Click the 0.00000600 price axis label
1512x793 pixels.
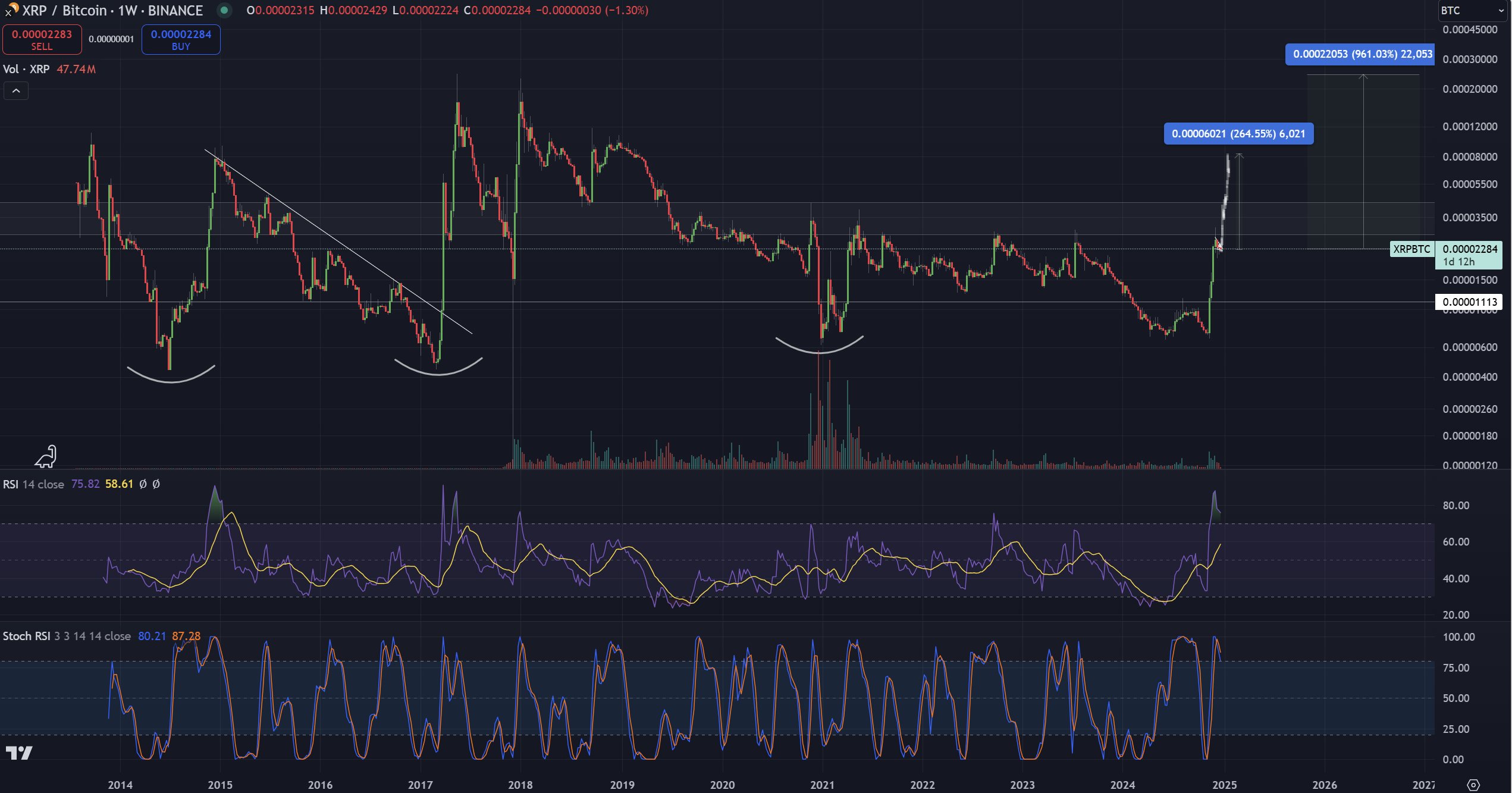point(1470,347)
